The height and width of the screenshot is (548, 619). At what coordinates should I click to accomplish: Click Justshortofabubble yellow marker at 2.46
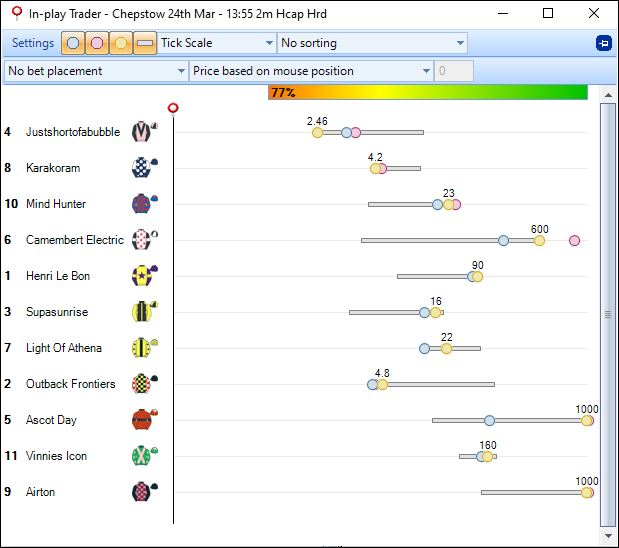(317, 133)
